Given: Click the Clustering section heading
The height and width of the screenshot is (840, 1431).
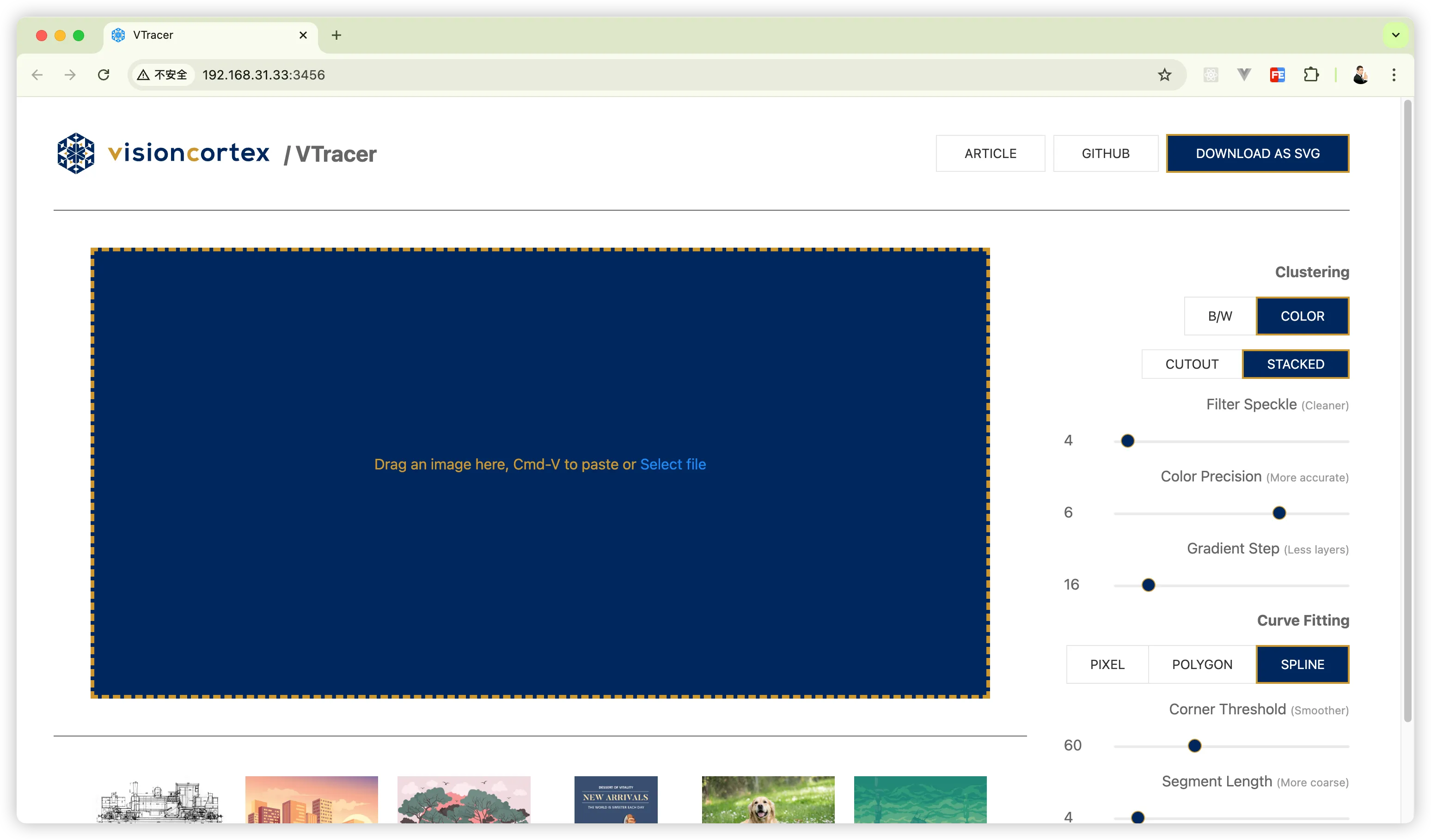Looking at the screenshot, I should point(1312,272).
